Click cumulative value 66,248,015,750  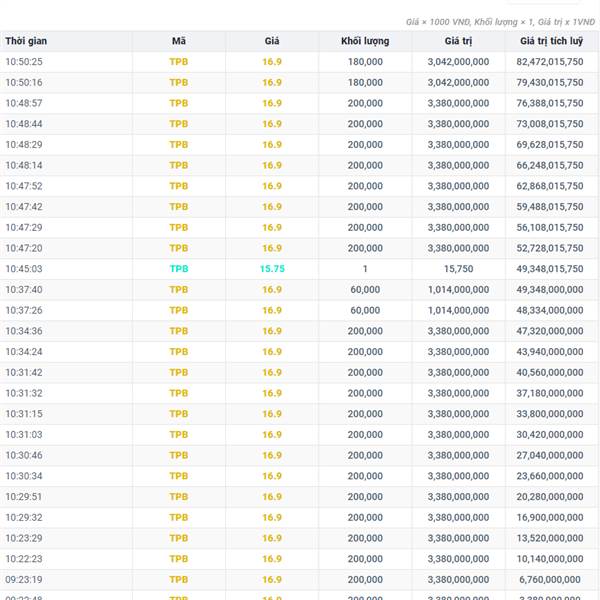click(550, 165)
